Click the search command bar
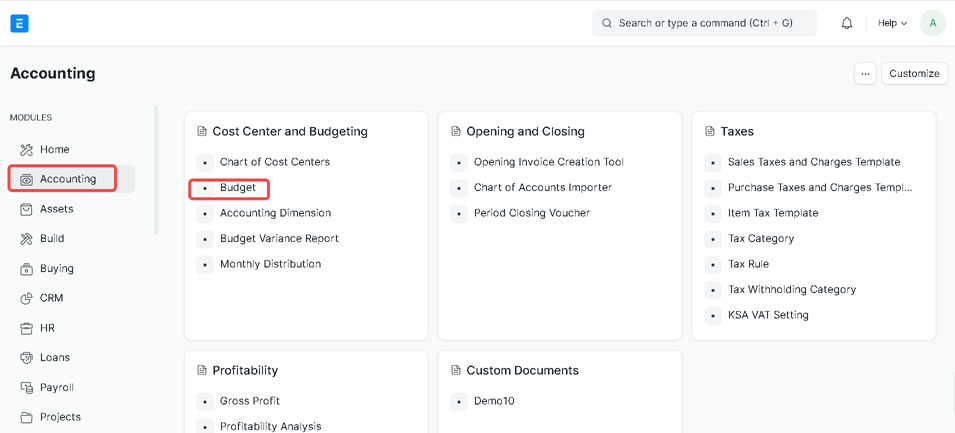Image resolution: width=955 pixels, height=433 pixels. [704, 23]
